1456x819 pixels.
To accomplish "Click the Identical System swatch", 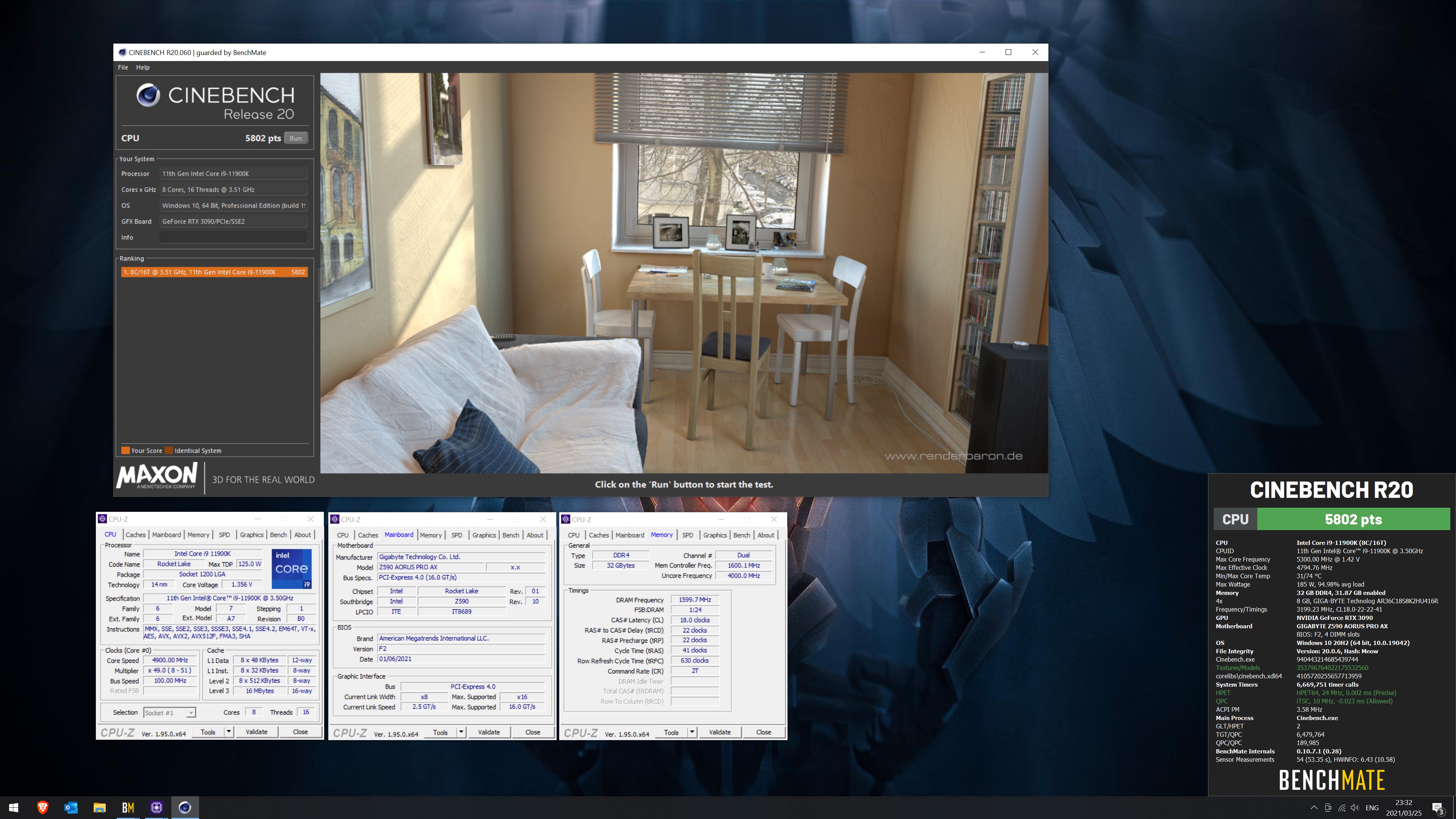I will point(169,450).
